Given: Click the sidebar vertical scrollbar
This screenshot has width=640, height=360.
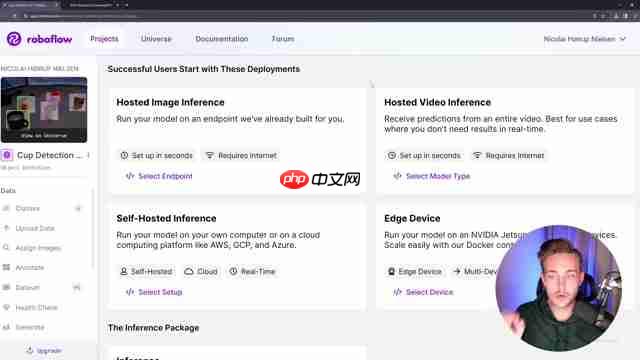Looking at the screenshot, I should [x=93, y=229].
